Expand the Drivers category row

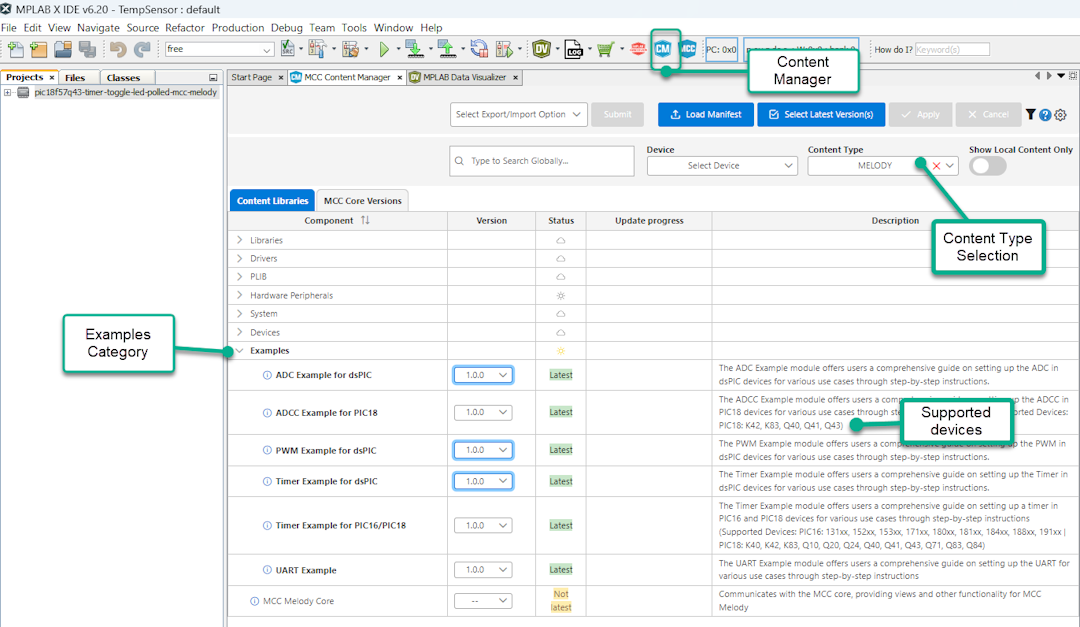240,258
